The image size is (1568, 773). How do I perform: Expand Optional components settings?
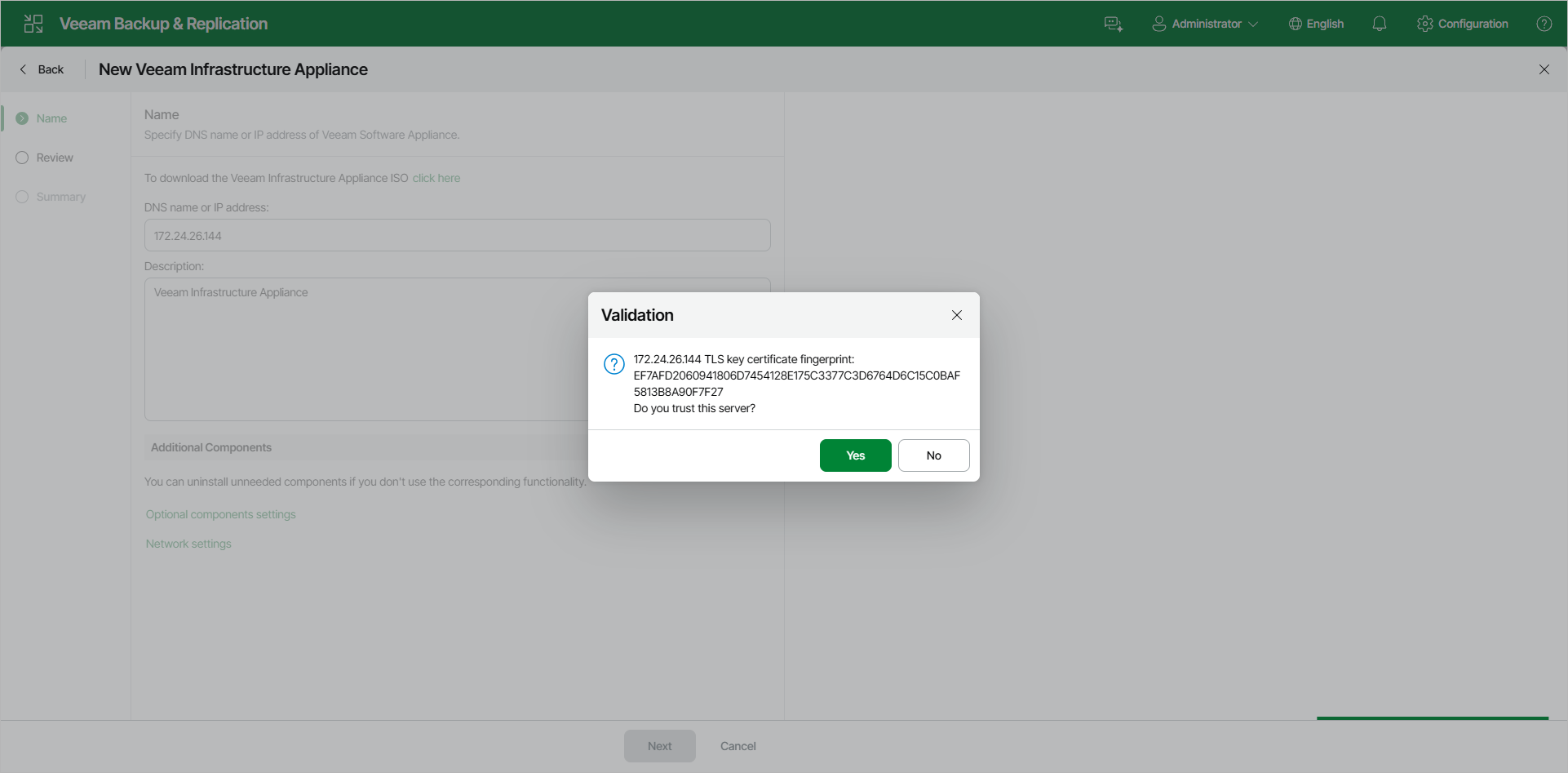click(220, 513)
